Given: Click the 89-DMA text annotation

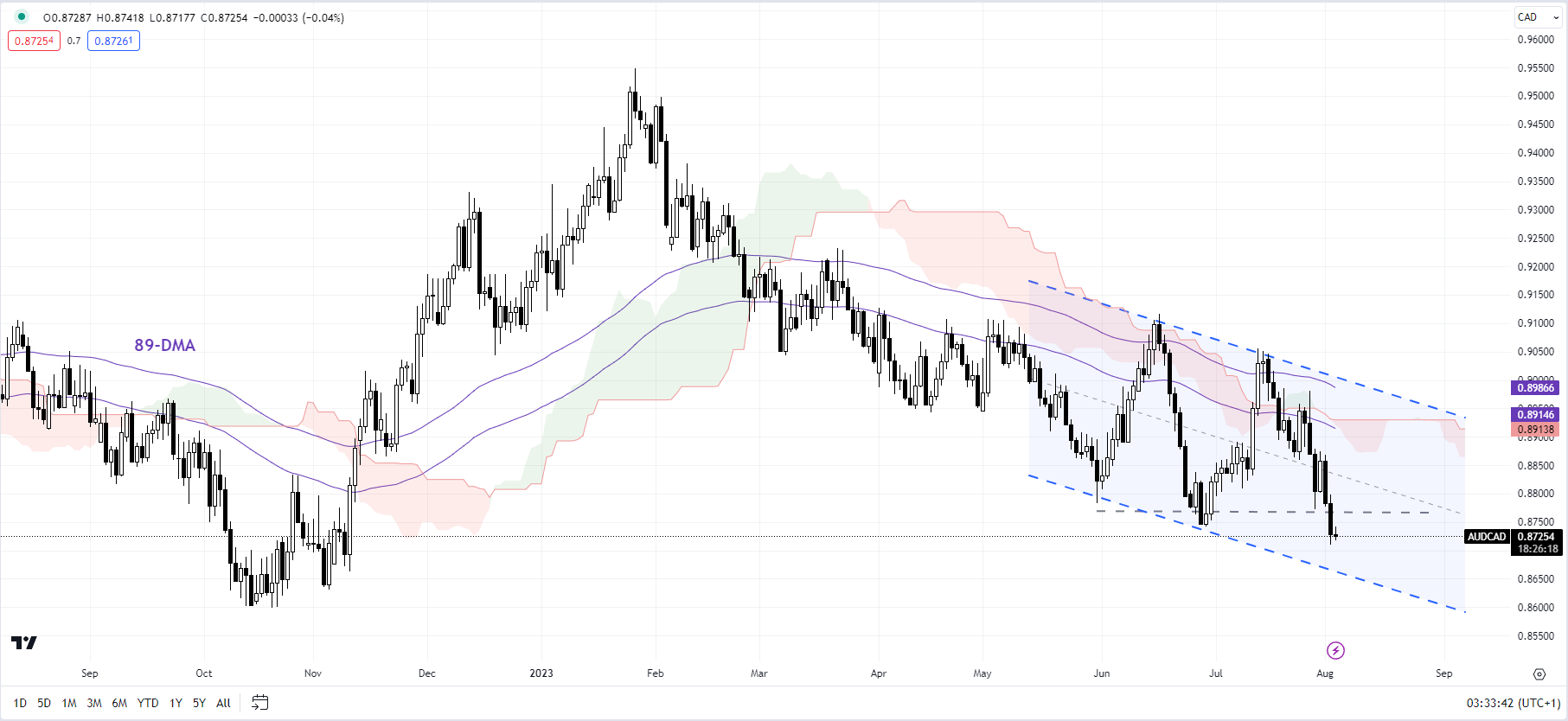Looking at the screenshot, I should click(164, 345).
